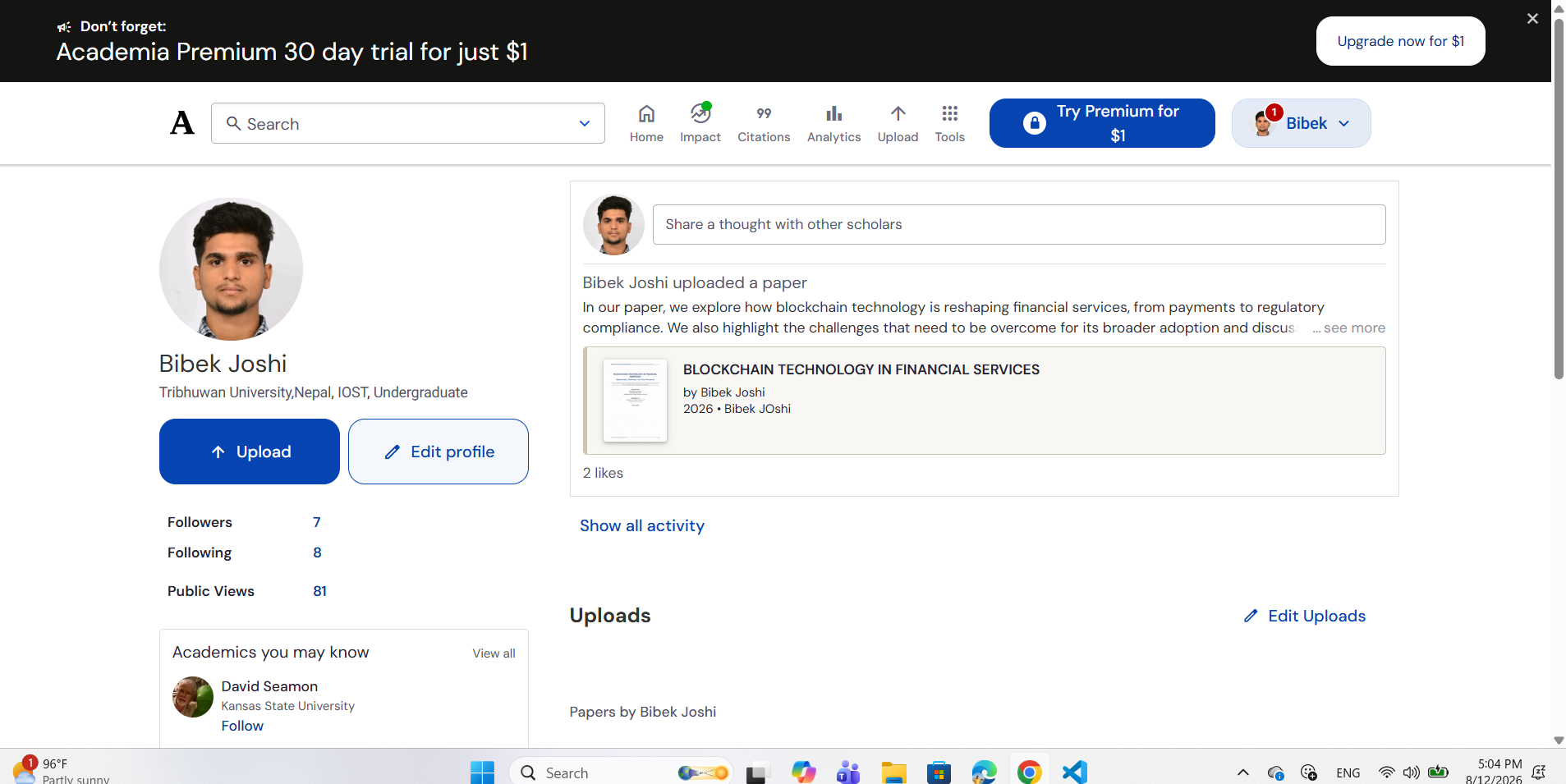This screenshot has width=1566, height=784.
Task: Click the search magnifier icon in the Academia search box
Action: pyautogui.click(x=233, y=123)
